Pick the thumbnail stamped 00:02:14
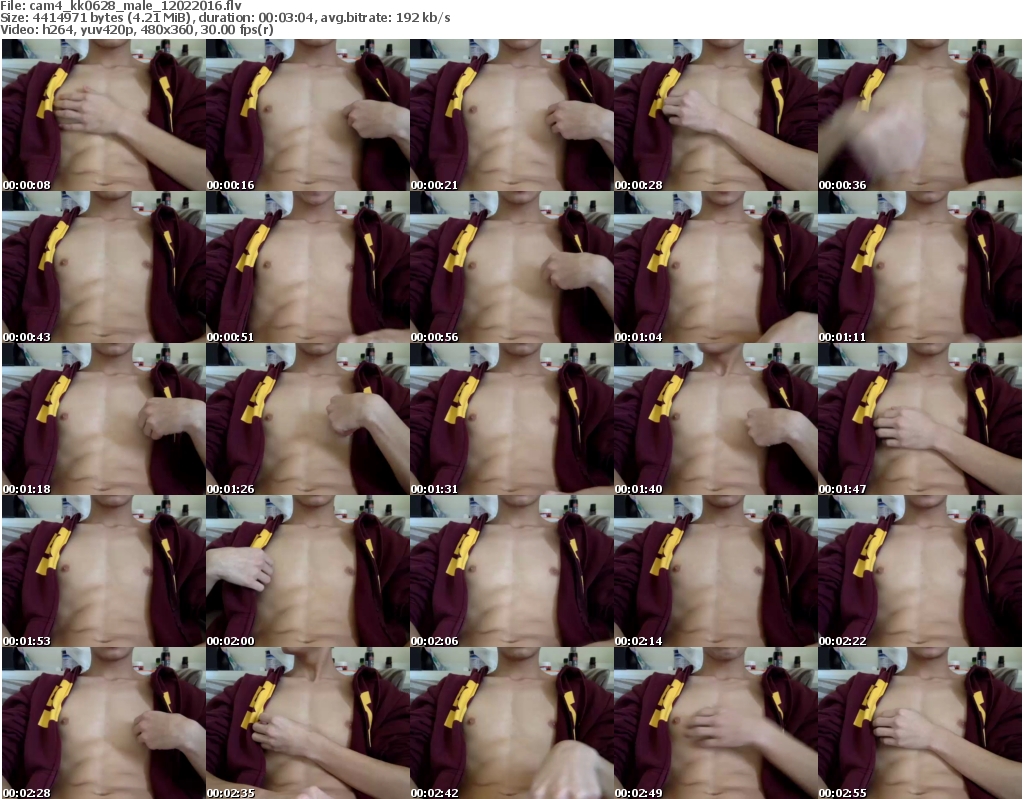This screenshot has height=799, width=1024. [716, 571]
